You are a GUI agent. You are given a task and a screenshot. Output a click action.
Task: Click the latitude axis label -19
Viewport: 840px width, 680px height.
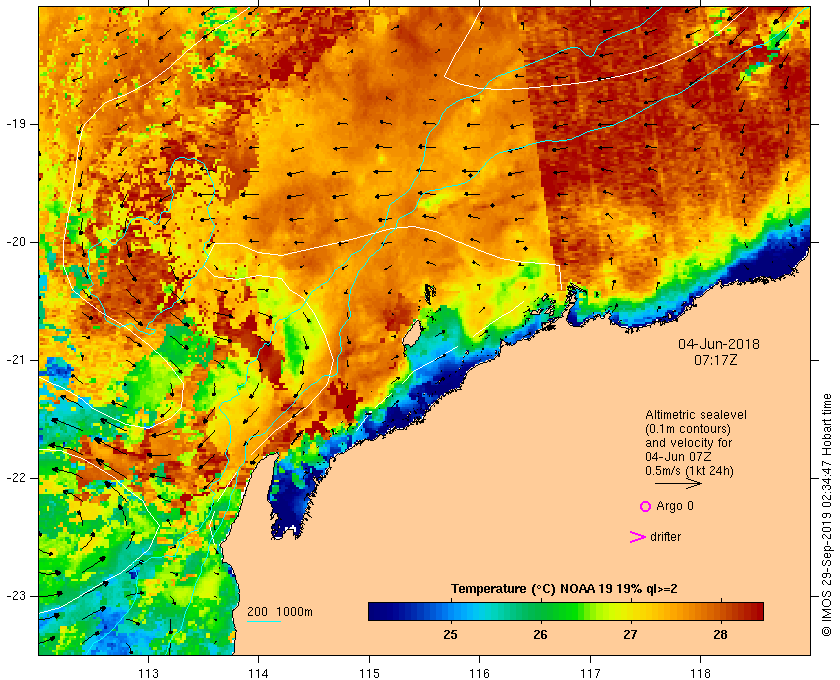[16, 124]
